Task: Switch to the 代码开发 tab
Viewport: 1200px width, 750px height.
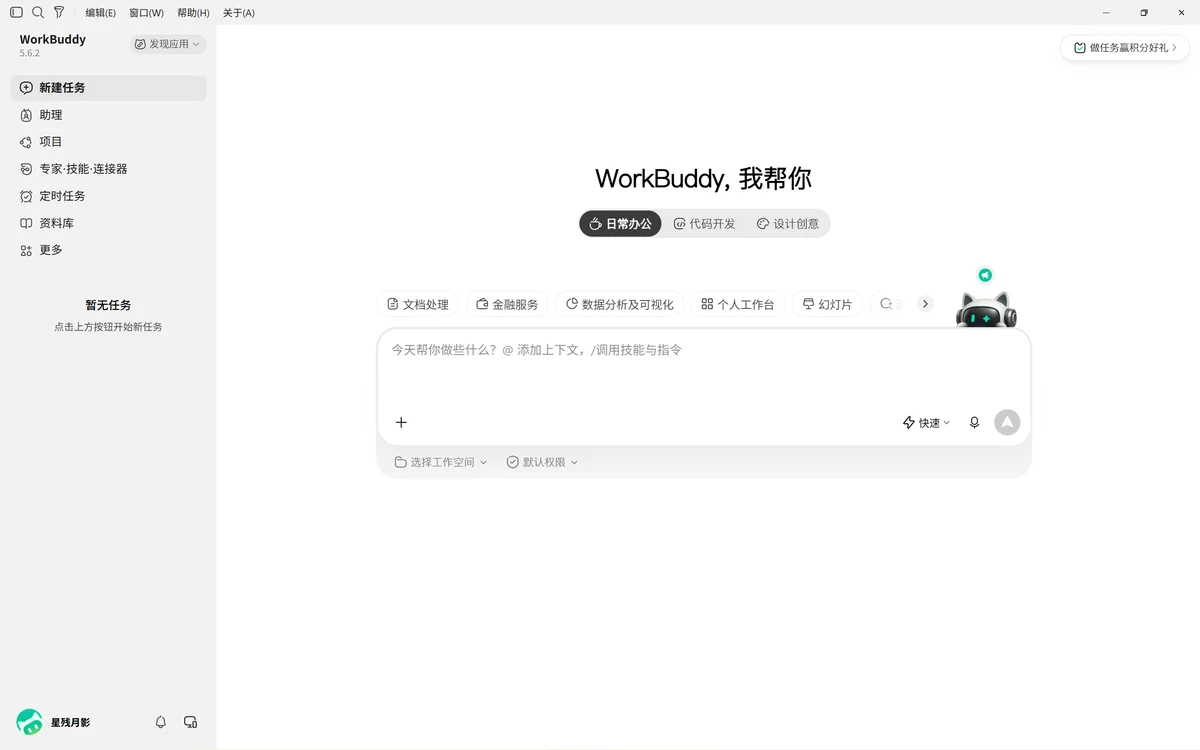Action: [704, 224]
